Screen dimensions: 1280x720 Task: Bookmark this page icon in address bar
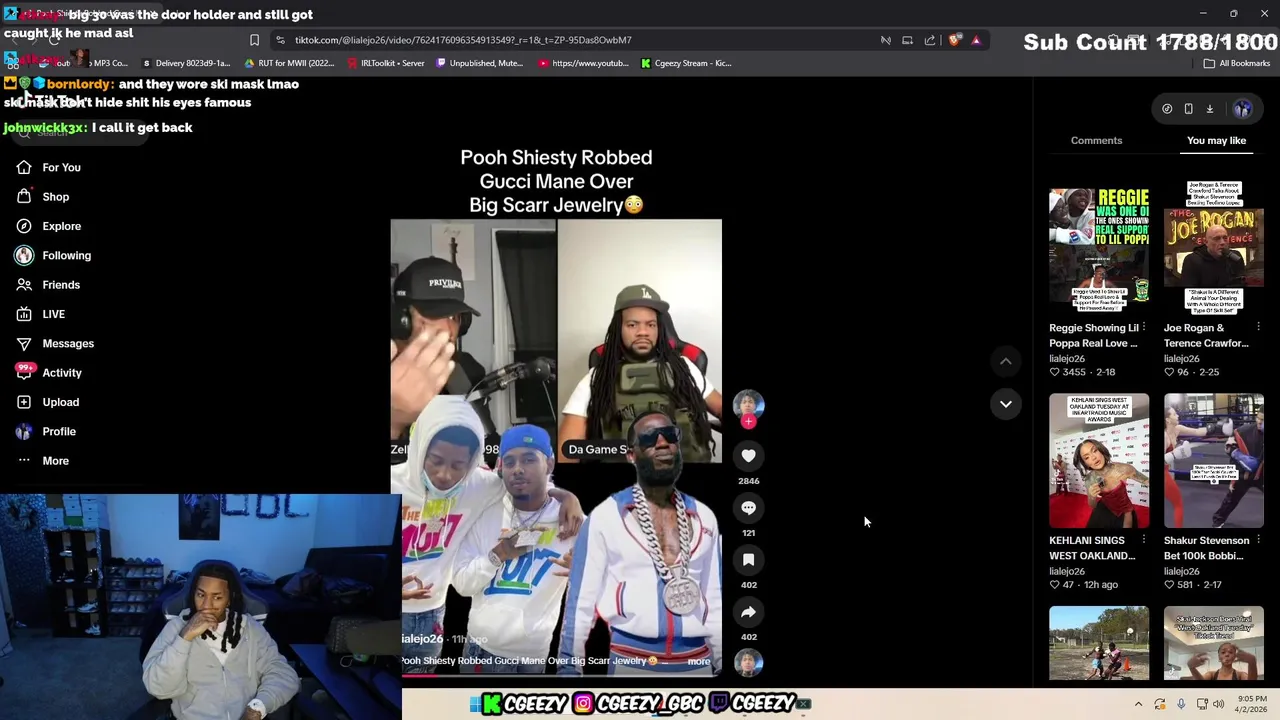pos(254,40)
